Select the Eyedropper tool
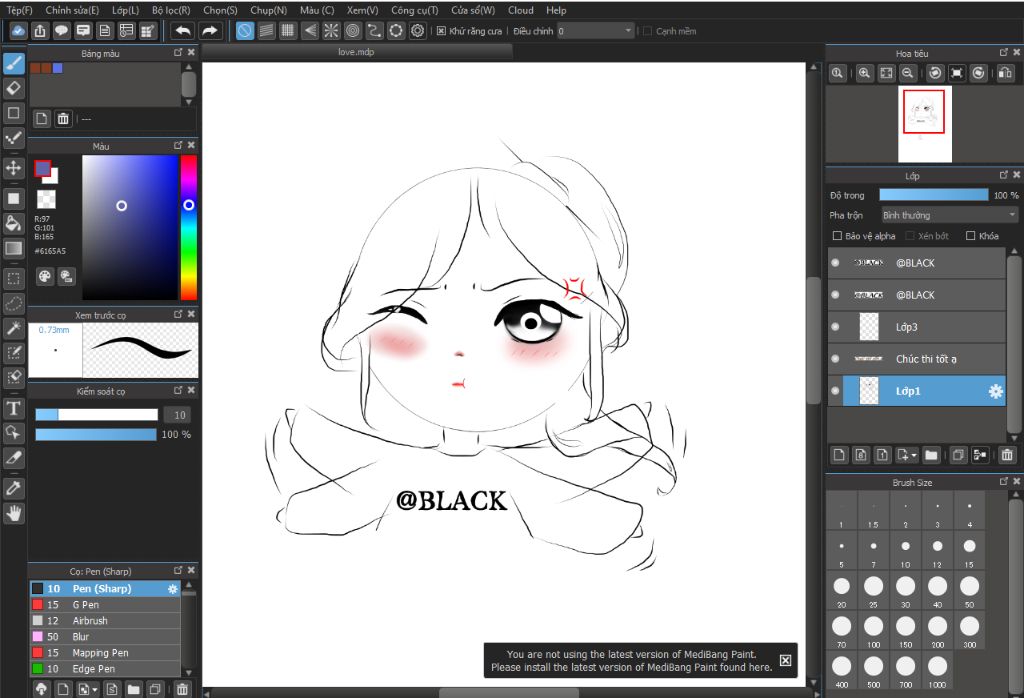Screen dimensions: 1024x698 tap(14, 488)
